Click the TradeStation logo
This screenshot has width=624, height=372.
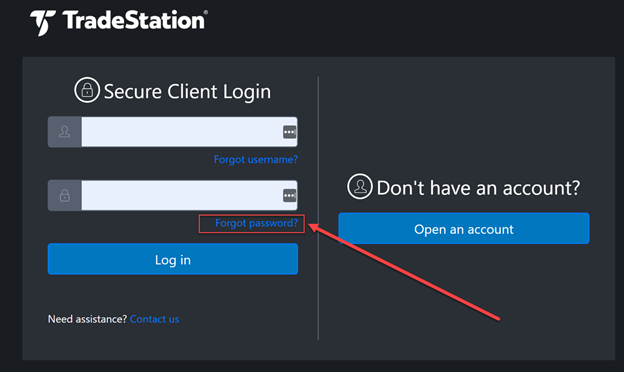coord(119,22)
